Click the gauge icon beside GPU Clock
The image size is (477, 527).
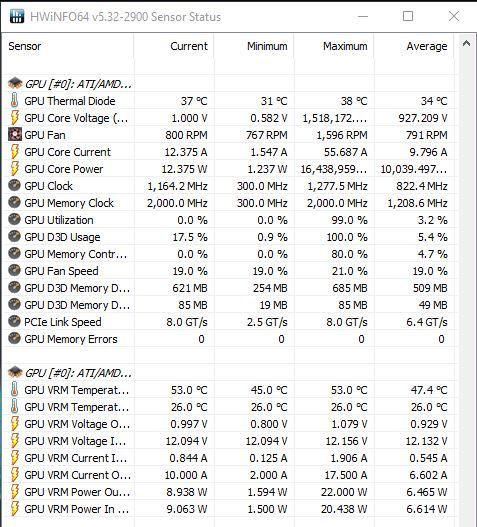point(14,186)
